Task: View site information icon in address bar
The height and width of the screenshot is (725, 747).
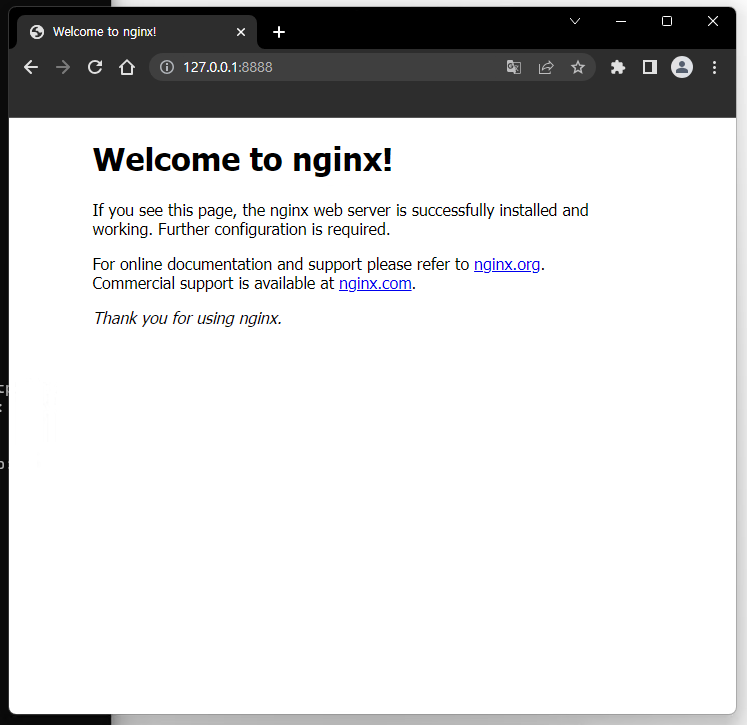Action: point(167,67)
